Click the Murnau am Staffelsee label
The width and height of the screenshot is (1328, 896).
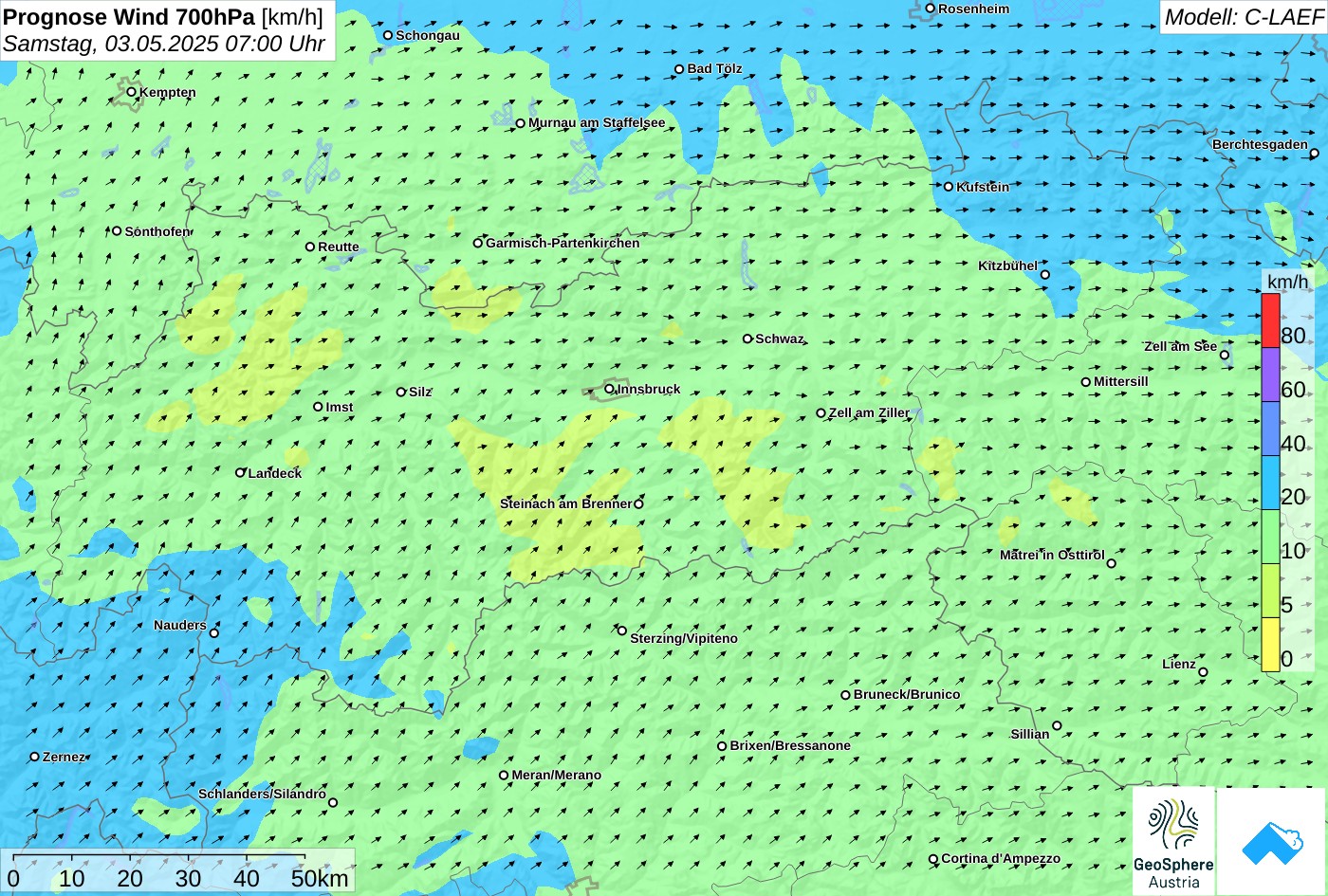[x=597, y=122]
